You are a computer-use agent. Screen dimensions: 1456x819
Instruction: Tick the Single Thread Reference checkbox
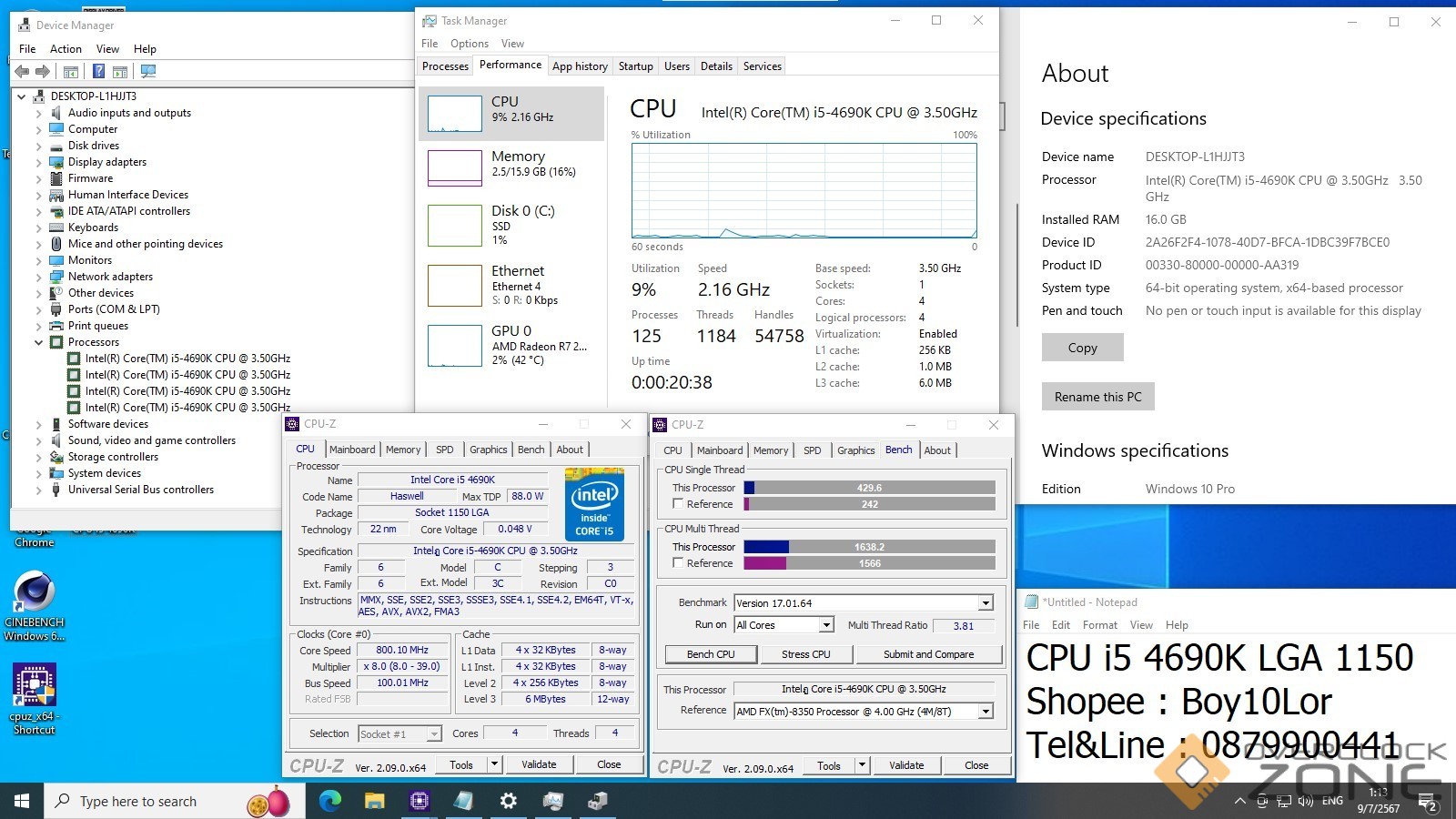point(678,503)
